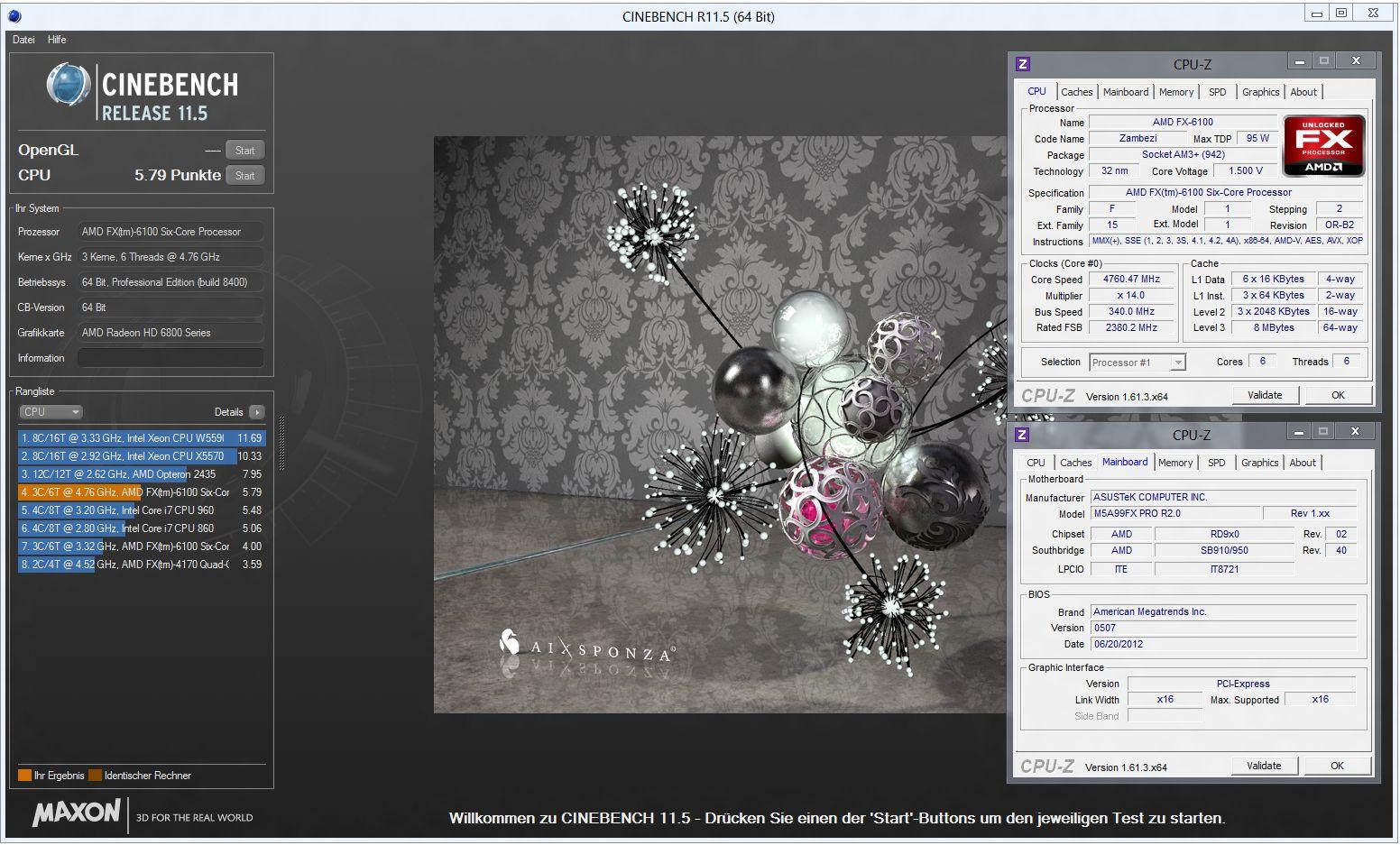Minimize the top CPU-Z window

click(x=1299, y=62)
